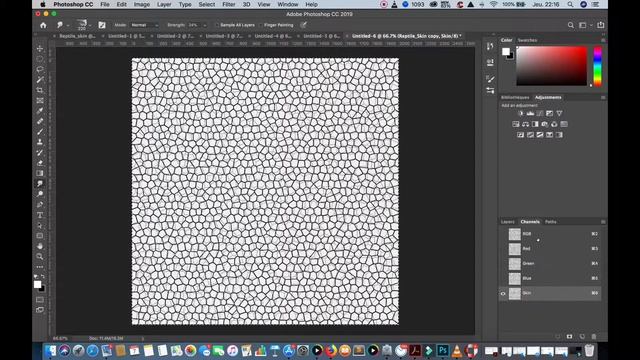Open the Properties panel icon
This screenshot has width=640, height=360.
click(x=490, y=62)
